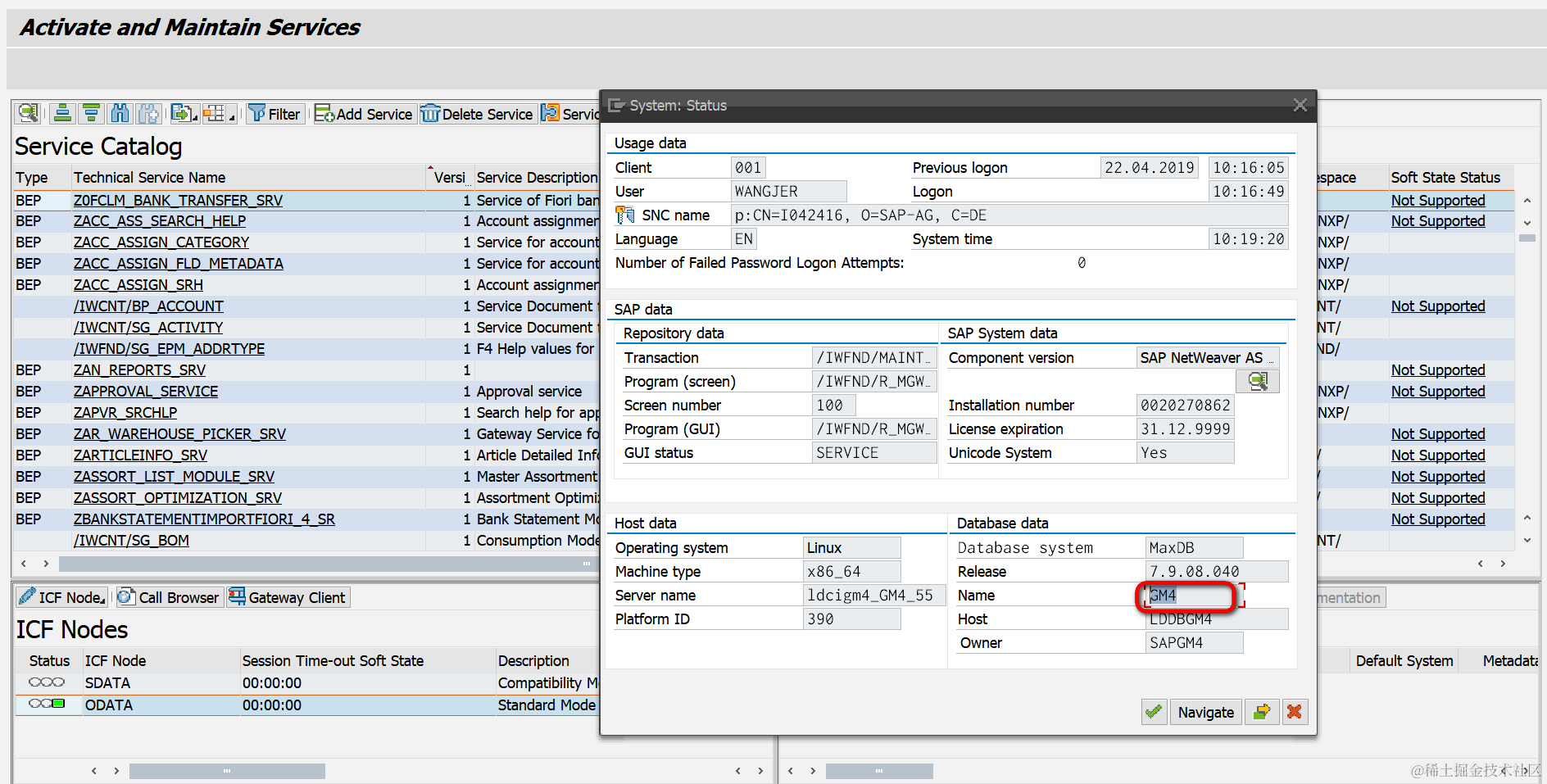Screen dimensions: 1547x784
Task: Click the Transaction field /IWFND/MAINT
Action: (x=874, y=358)
